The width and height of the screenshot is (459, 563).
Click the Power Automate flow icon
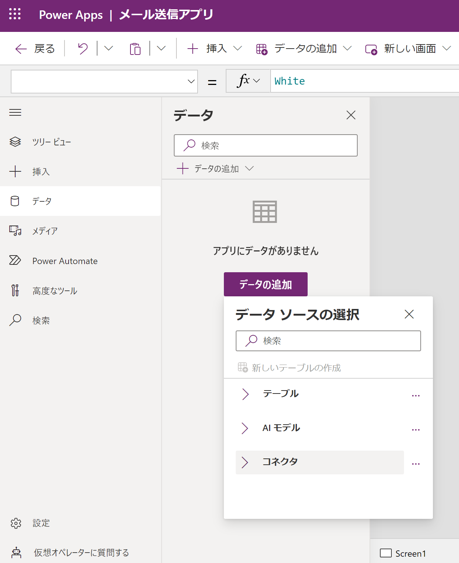click(15, 260)
